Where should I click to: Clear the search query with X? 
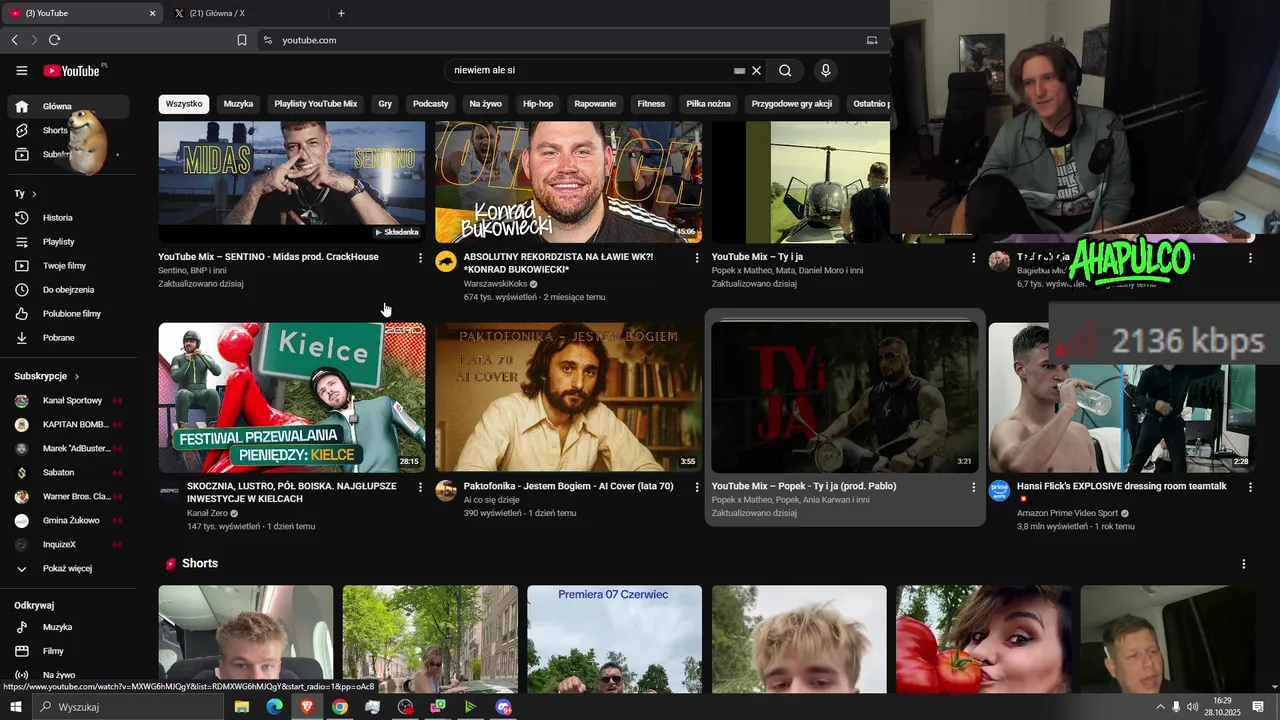pos(757,70)
